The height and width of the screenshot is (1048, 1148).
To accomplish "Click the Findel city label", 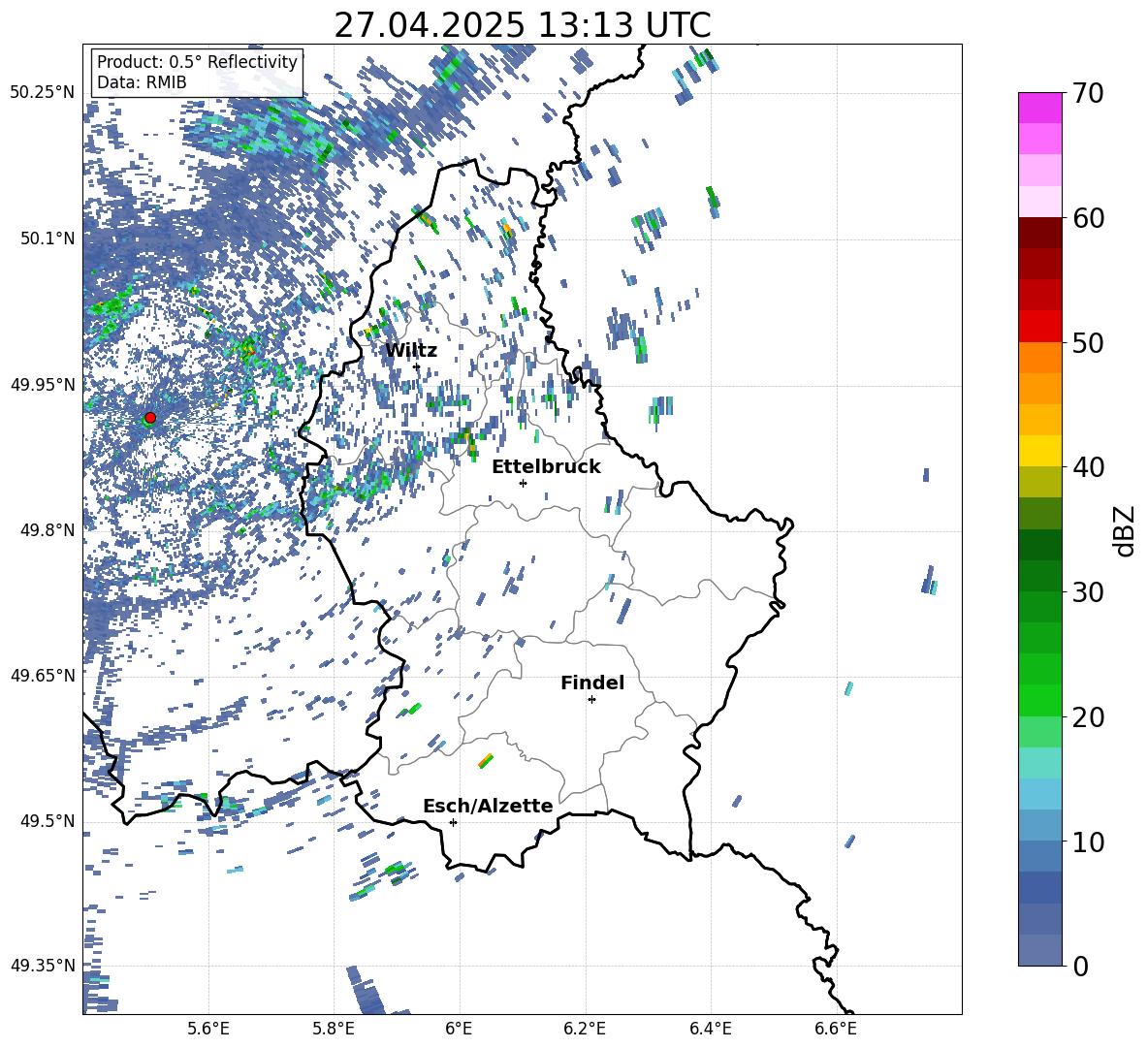I will [x=592, y=683].
